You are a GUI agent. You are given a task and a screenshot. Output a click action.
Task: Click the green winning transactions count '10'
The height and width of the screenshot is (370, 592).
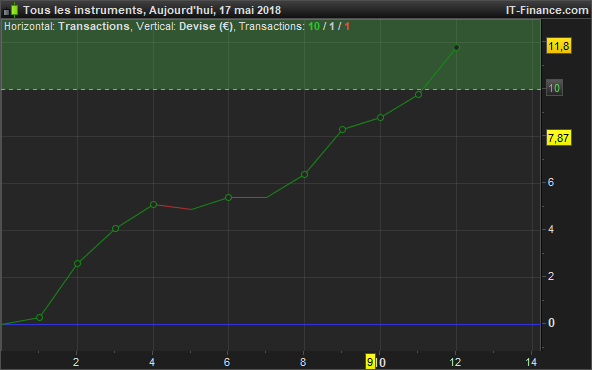coord(314,26)
